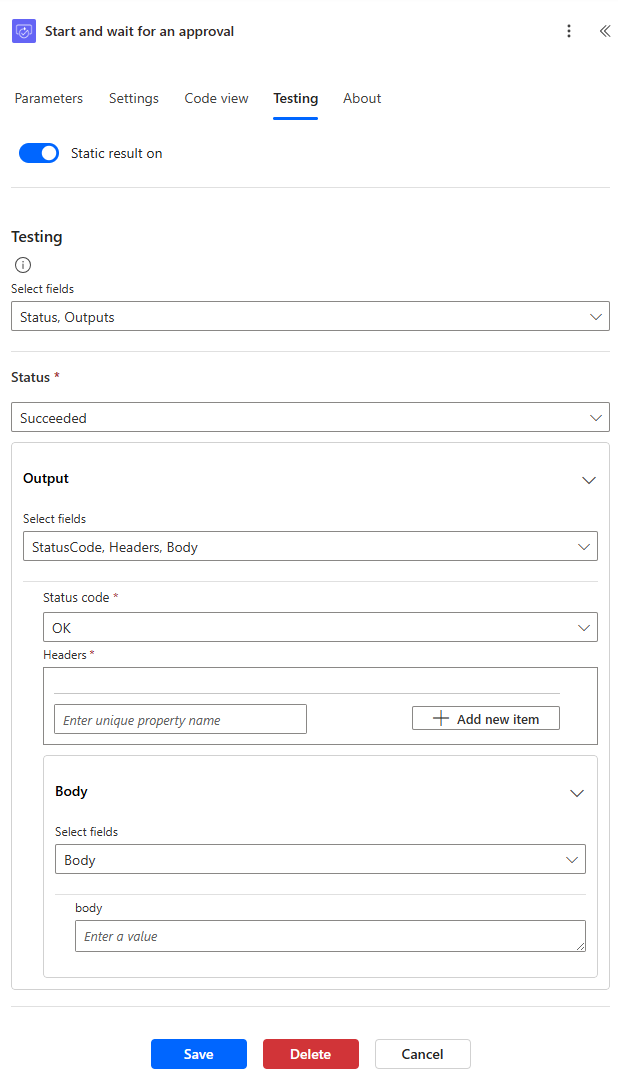Collapse the Body section chevron
Image resolution: width=618 pixels, height=1086 pixels.
(x=577, y=793)
